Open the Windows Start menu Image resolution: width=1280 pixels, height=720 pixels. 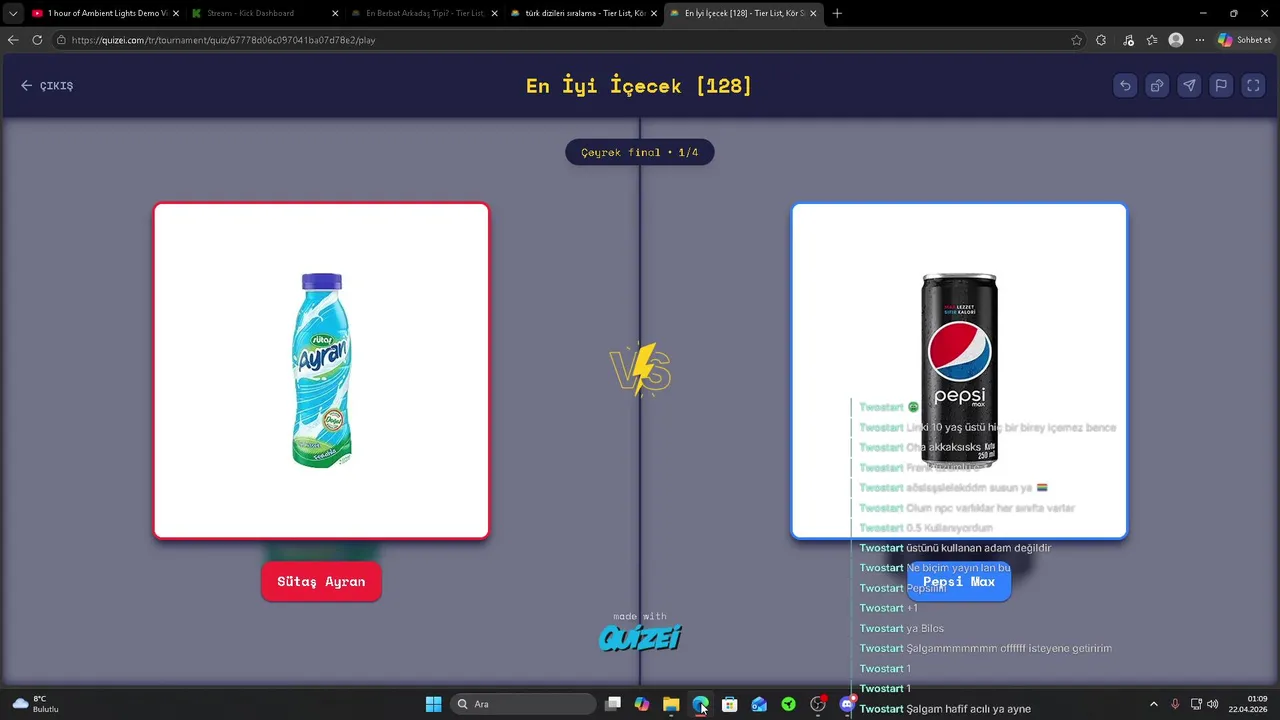433,704
